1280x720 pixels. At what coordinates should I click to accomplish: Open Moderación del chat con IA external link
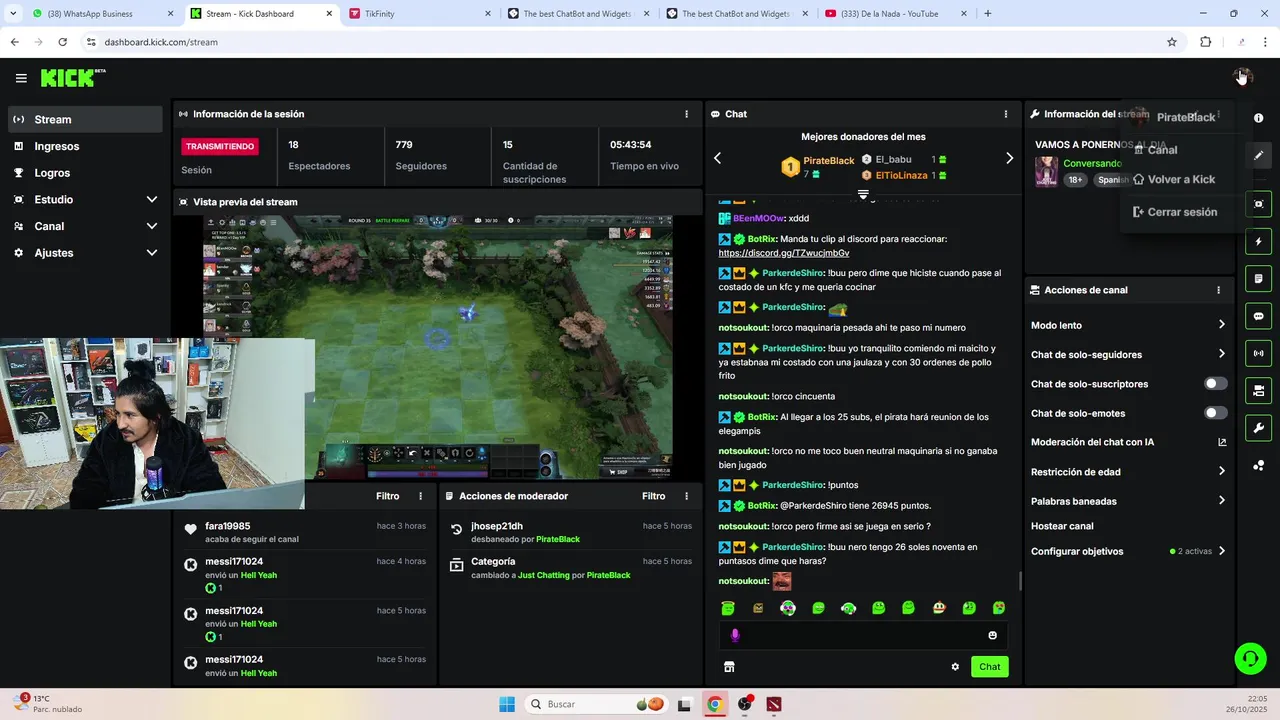click(1222, 442)
